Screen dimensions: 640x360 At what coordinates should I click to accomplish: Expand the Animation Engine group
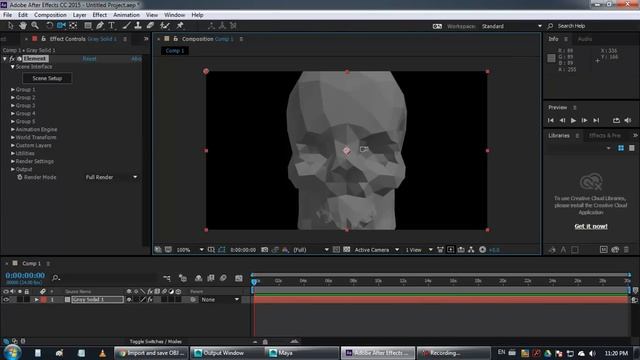[x=13, y=129]
